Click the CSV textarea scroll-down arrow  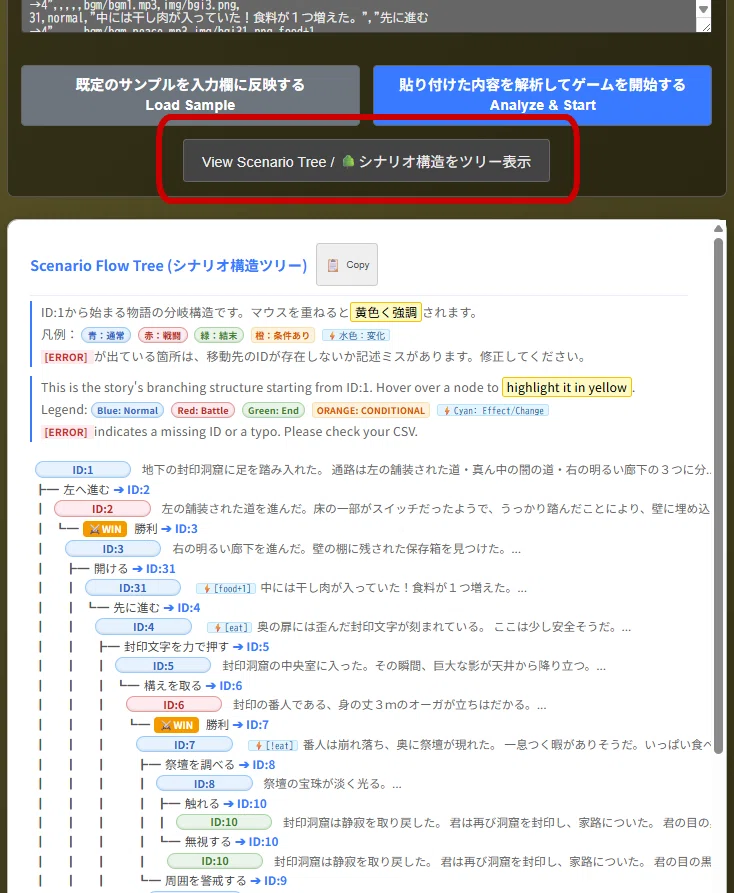[703, 9]
